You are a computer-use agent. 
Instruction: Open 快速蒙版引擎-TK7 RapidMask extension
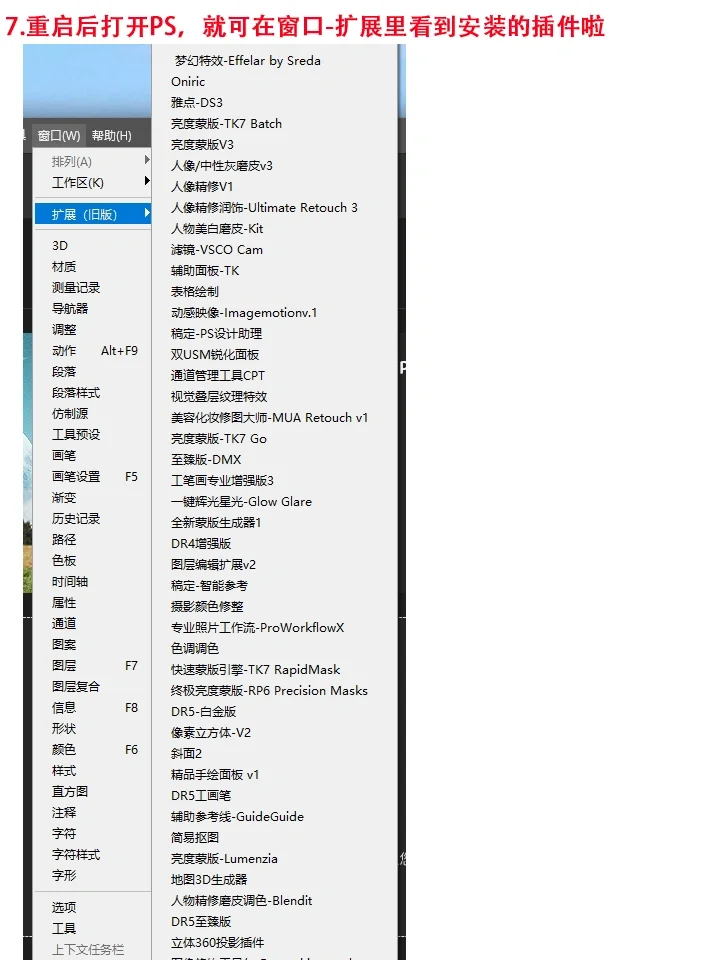pyautogui.click(x=256, y=669)
